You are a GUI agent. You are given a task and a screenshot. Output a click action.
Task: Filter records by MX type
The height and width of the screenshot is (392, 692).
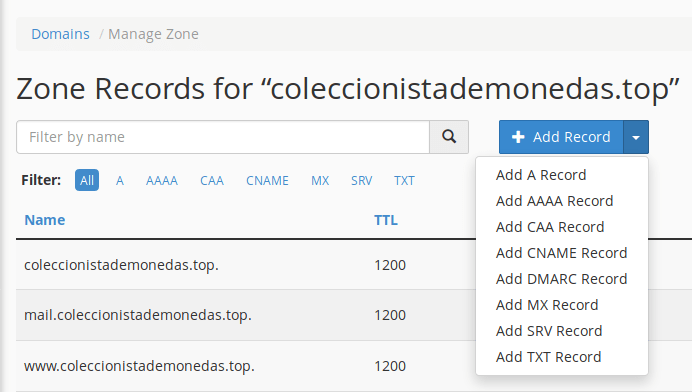pyautogui.click(x=320, y=181)
